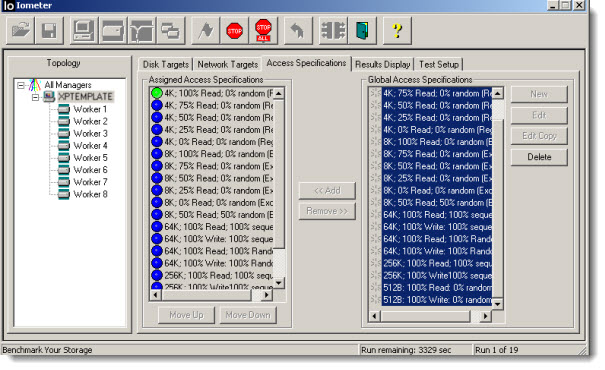Select global spec 256K; 100% Write
Screen dimensions: 605x370
pyautogui.click(x=437, y=275)
